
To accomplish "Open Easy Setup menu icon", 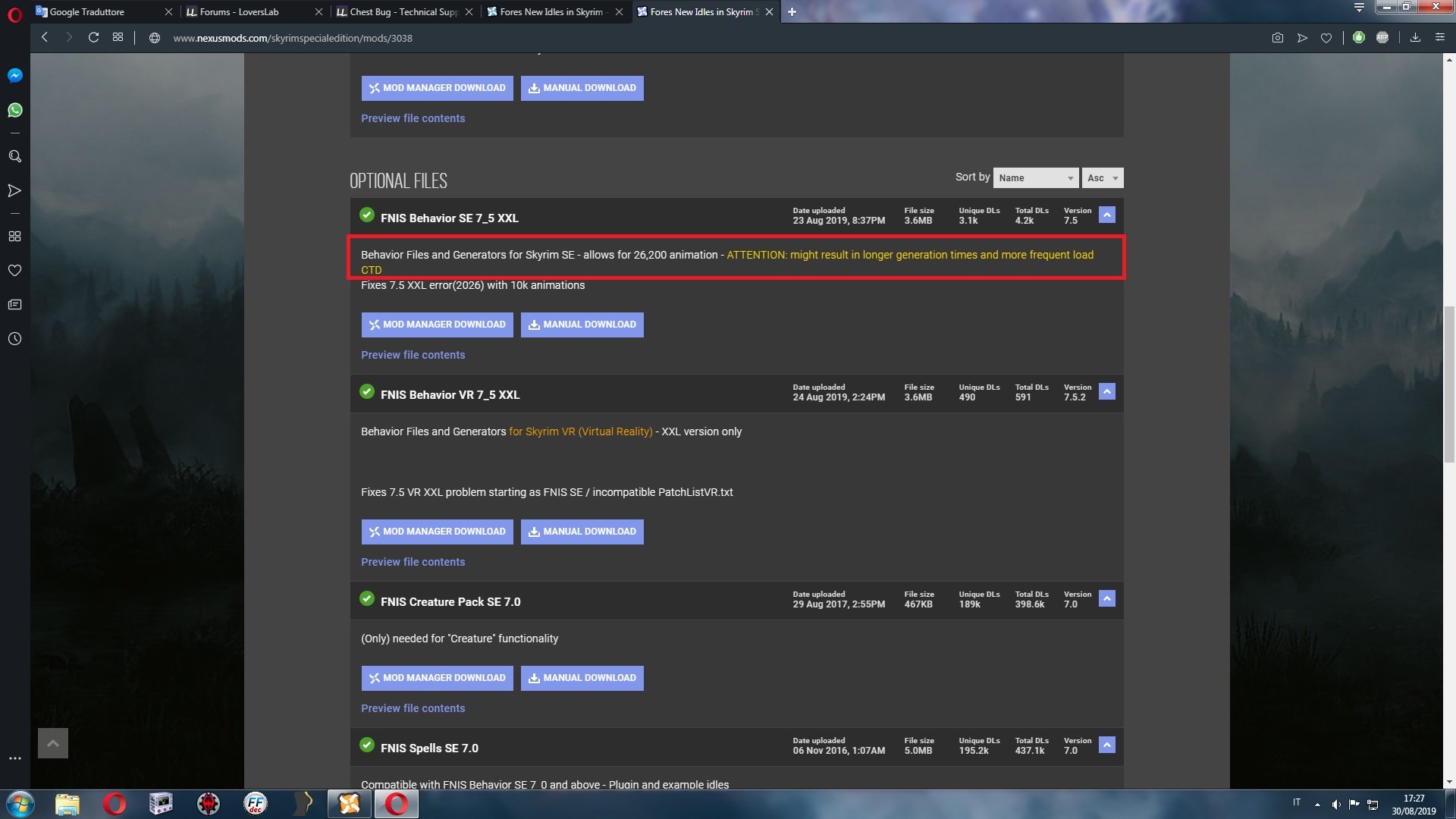I will coord(1440,37).
